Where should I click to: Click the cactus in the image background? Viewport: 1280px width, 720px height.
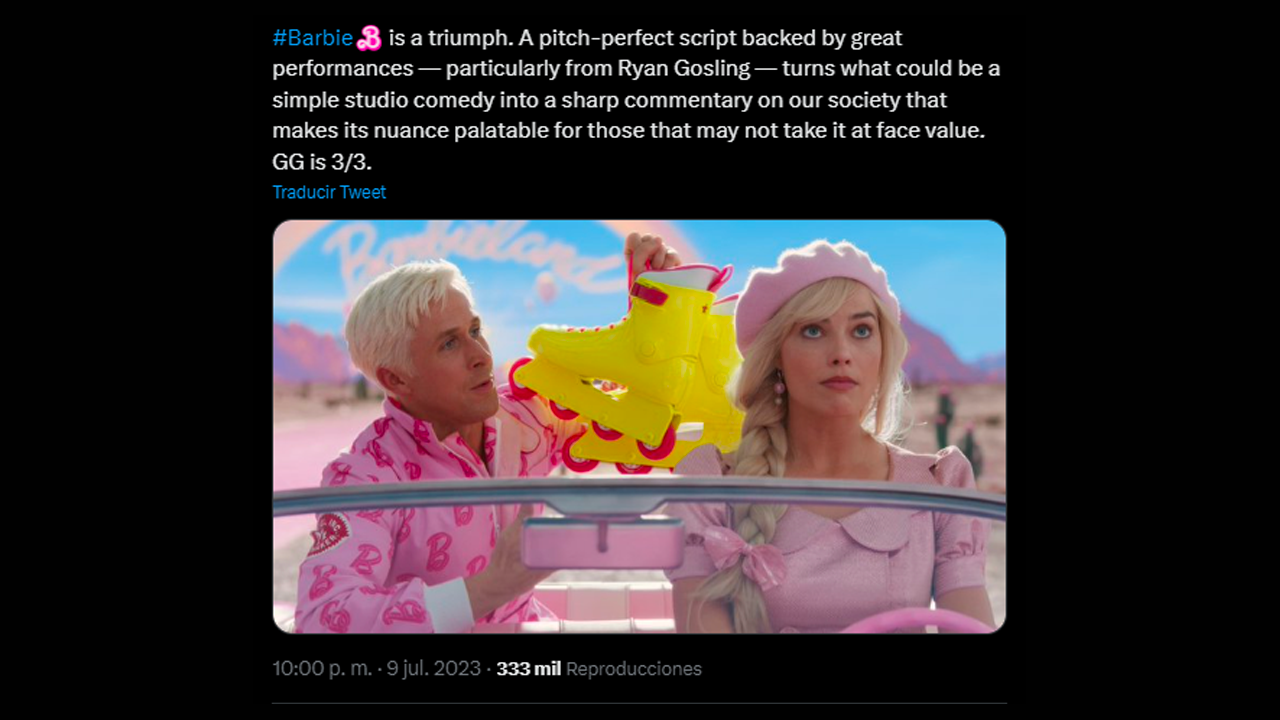(x=943, y=412)
